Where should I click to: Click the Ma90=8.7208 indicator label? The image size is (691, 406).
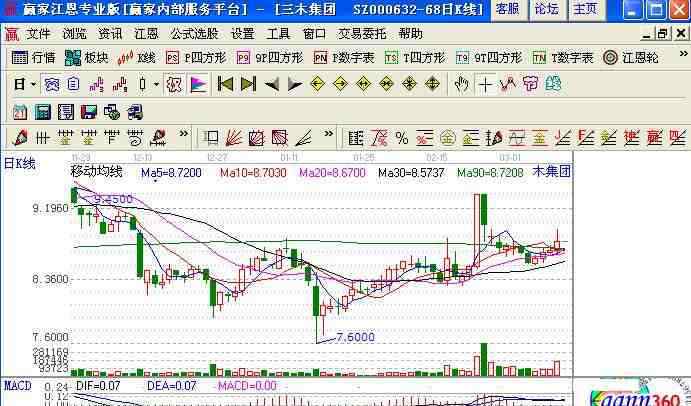490,173
